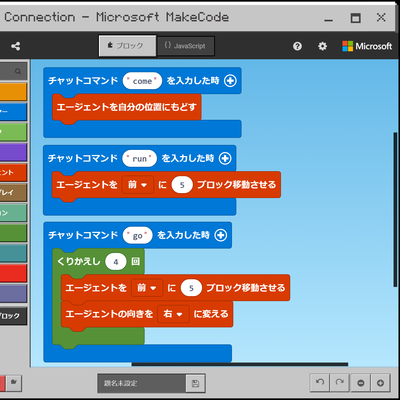Open the dark green loops toolbox category
The height and width of the screenshot is (400, 400).
pyautogui.click(x=13, y=233)
